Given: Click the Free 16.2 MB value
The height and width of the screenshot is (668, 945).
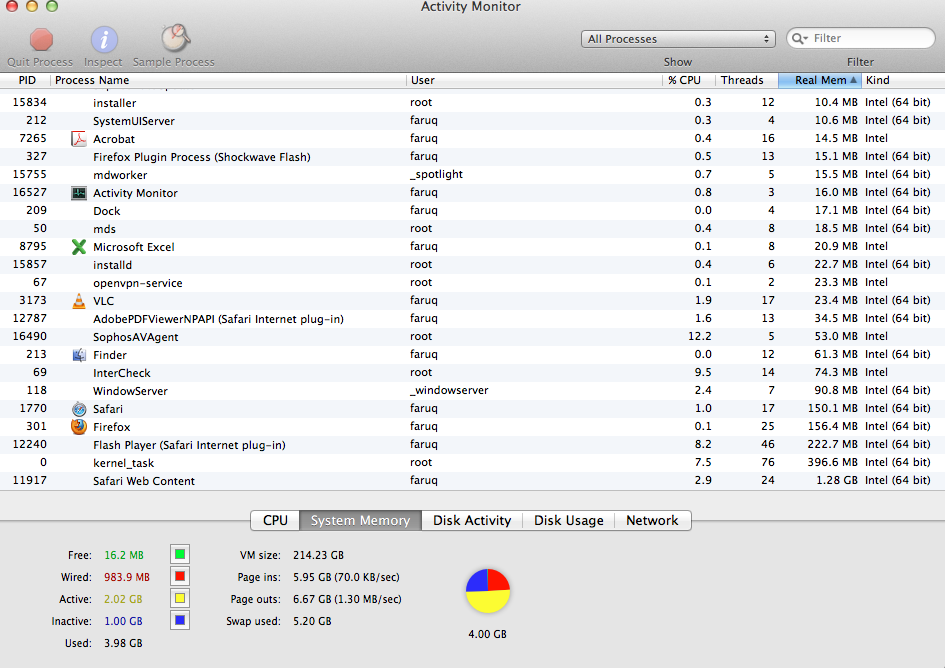Looking at the screenshot, I should (124, 555).
